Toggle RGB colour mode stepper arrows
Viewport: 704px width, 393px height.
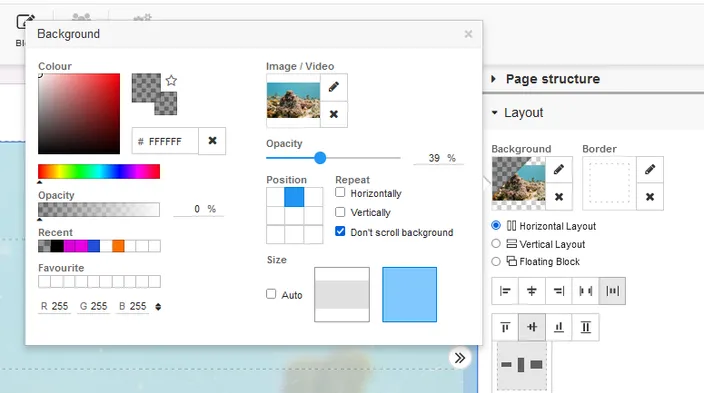click(x=158, y=307)
